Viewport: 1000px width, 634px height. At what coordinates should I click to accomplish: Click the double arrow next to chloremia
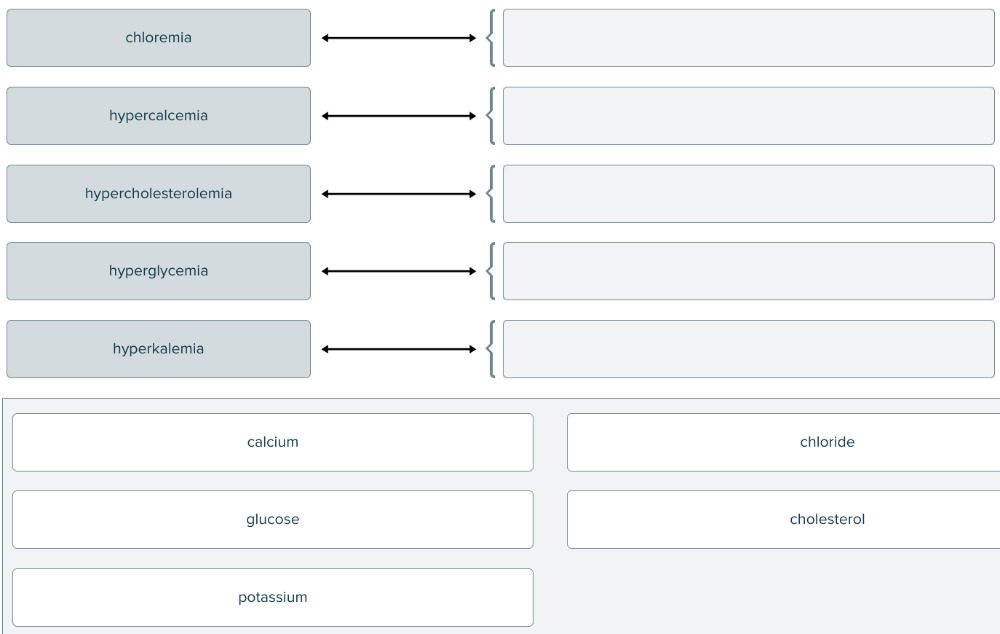coord(399,38)
